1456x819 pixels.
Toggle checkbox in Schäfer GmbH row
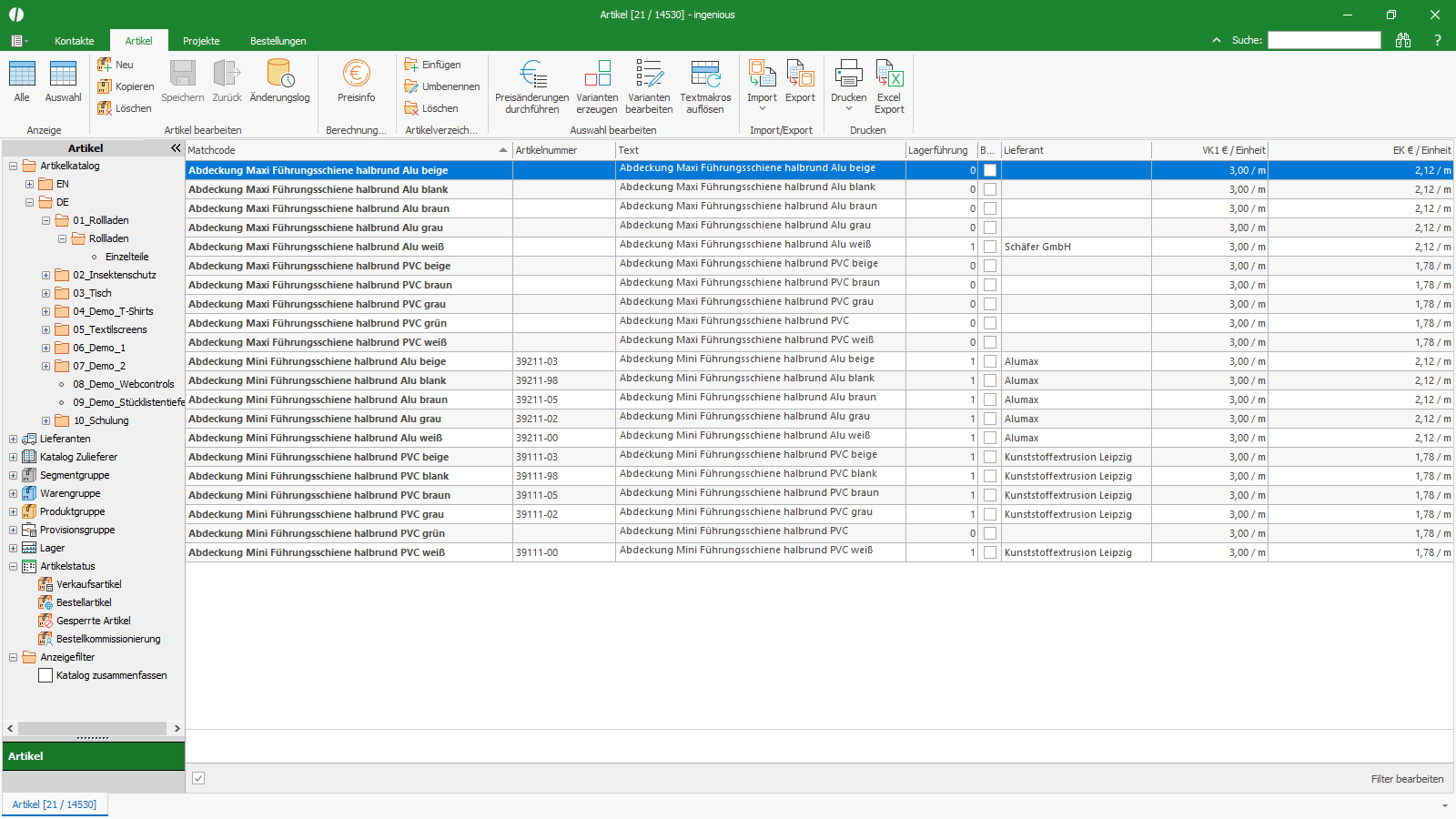[x=990, y=247]
